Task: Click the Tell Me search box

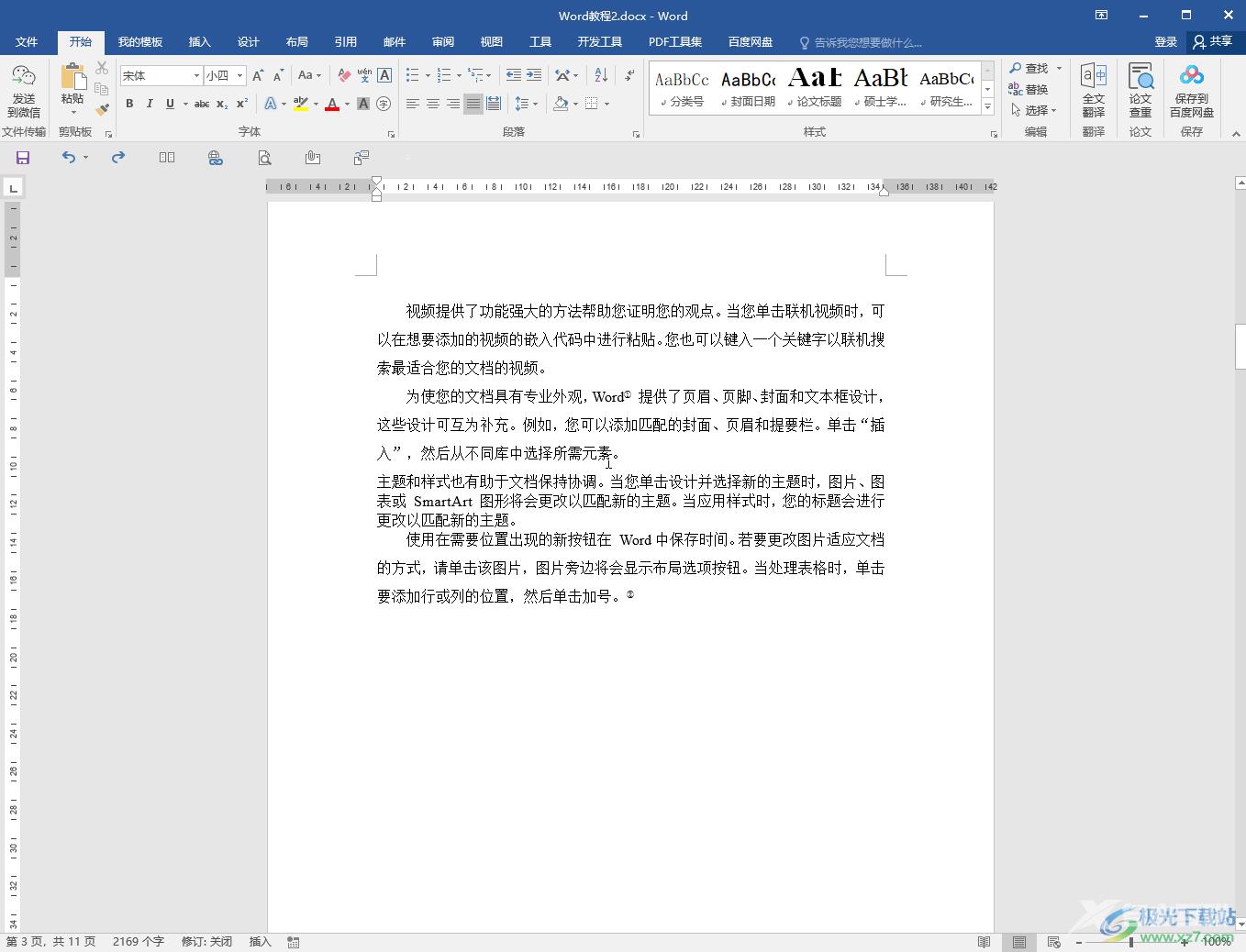Action: click(862, 42)
